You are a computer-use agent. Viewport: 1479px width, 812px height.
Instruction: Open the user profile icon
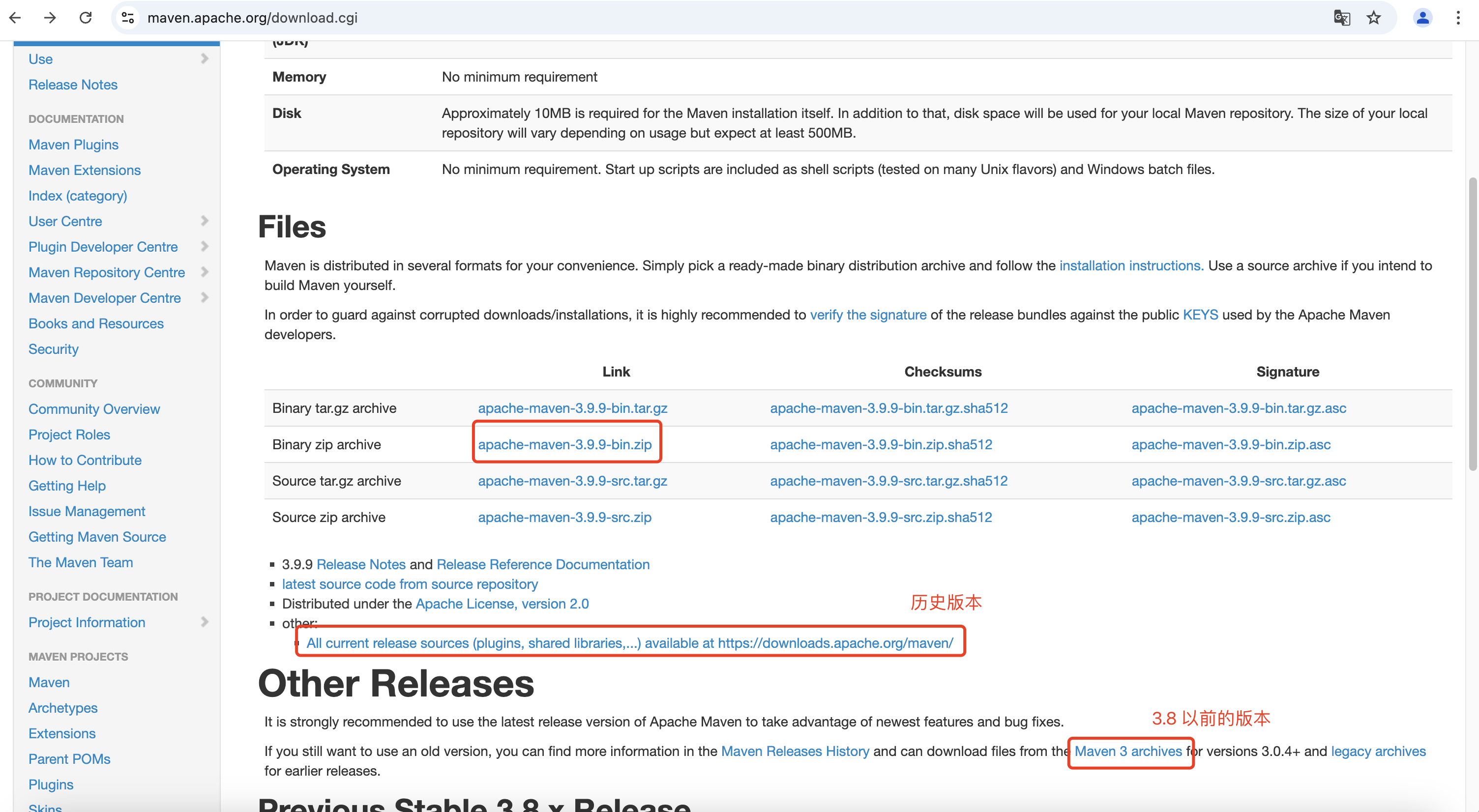tap(1422, 18)
